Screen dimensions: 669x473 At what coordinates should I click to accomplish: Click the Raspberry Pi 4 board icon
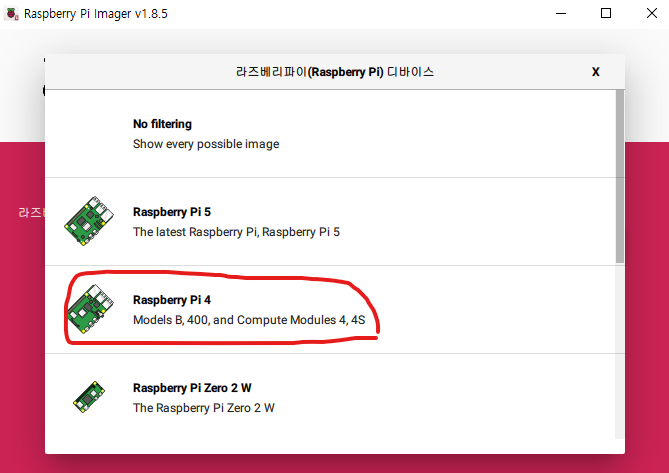(x=90, y=309)
